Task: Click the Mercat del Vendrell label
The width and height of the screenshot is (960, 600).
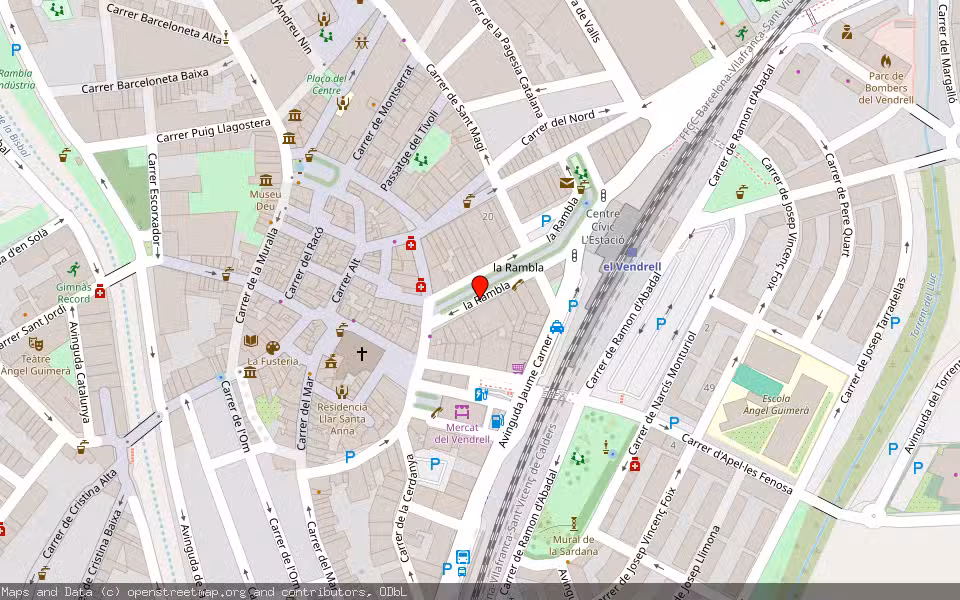Action: pyautogui.click(x=462, y=433)
